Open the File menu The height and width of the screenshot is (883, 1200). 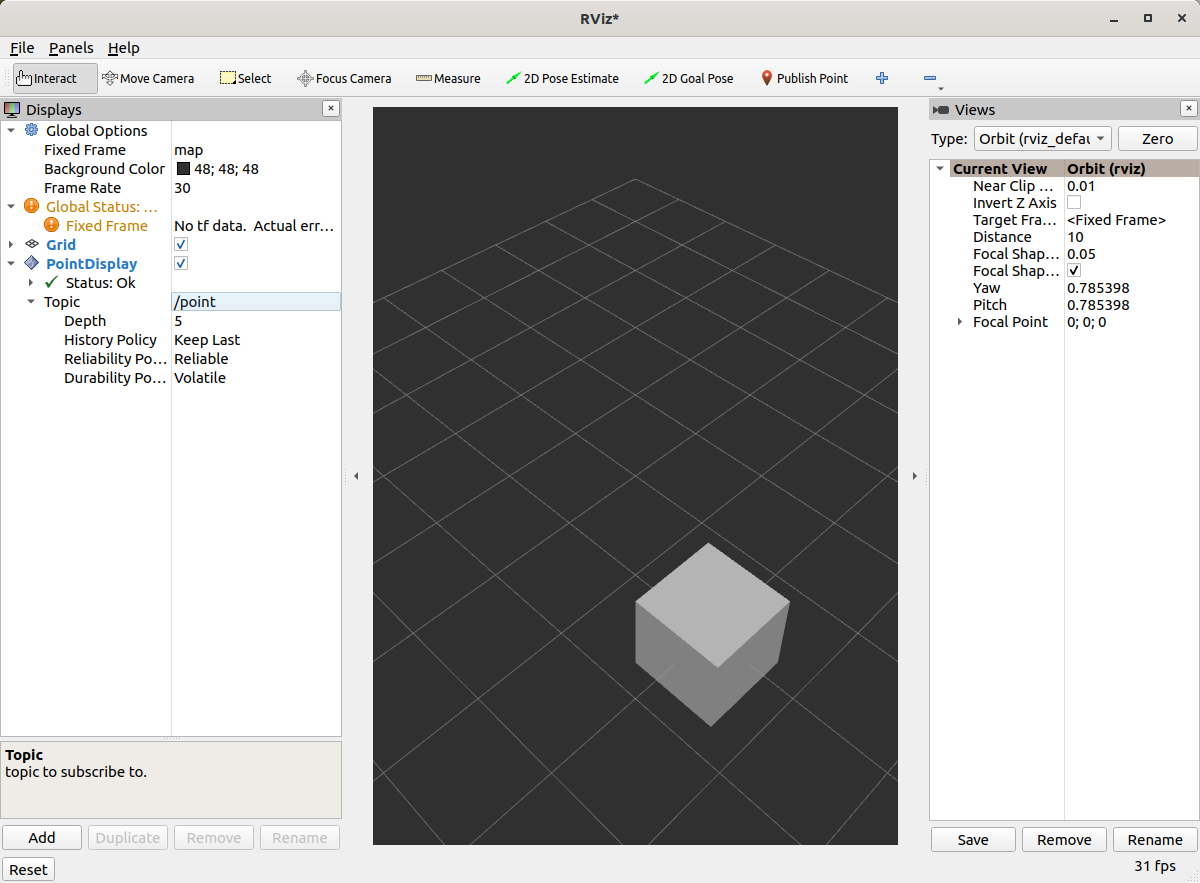click(22, 48)
